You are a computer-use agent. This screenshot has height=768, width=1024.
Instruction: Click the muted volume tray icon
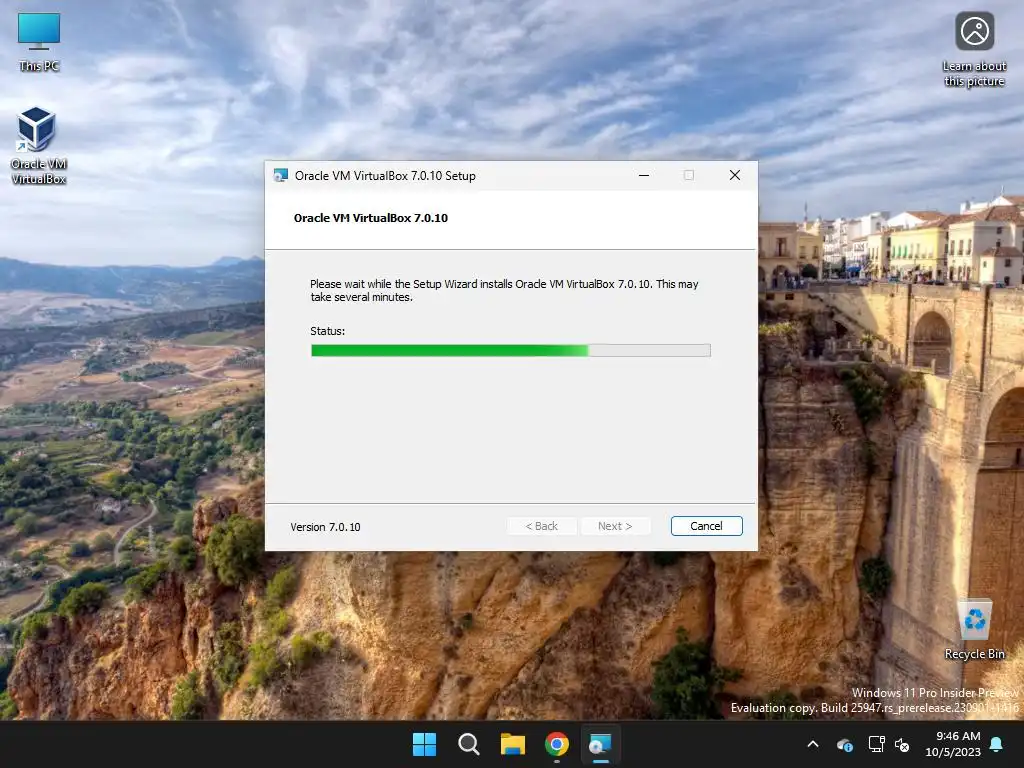[902, 744]
